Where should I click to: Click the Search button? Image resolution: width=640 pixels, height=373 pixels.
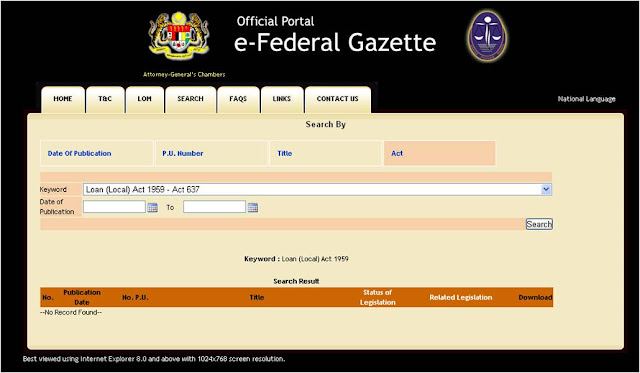coord(539,224)
